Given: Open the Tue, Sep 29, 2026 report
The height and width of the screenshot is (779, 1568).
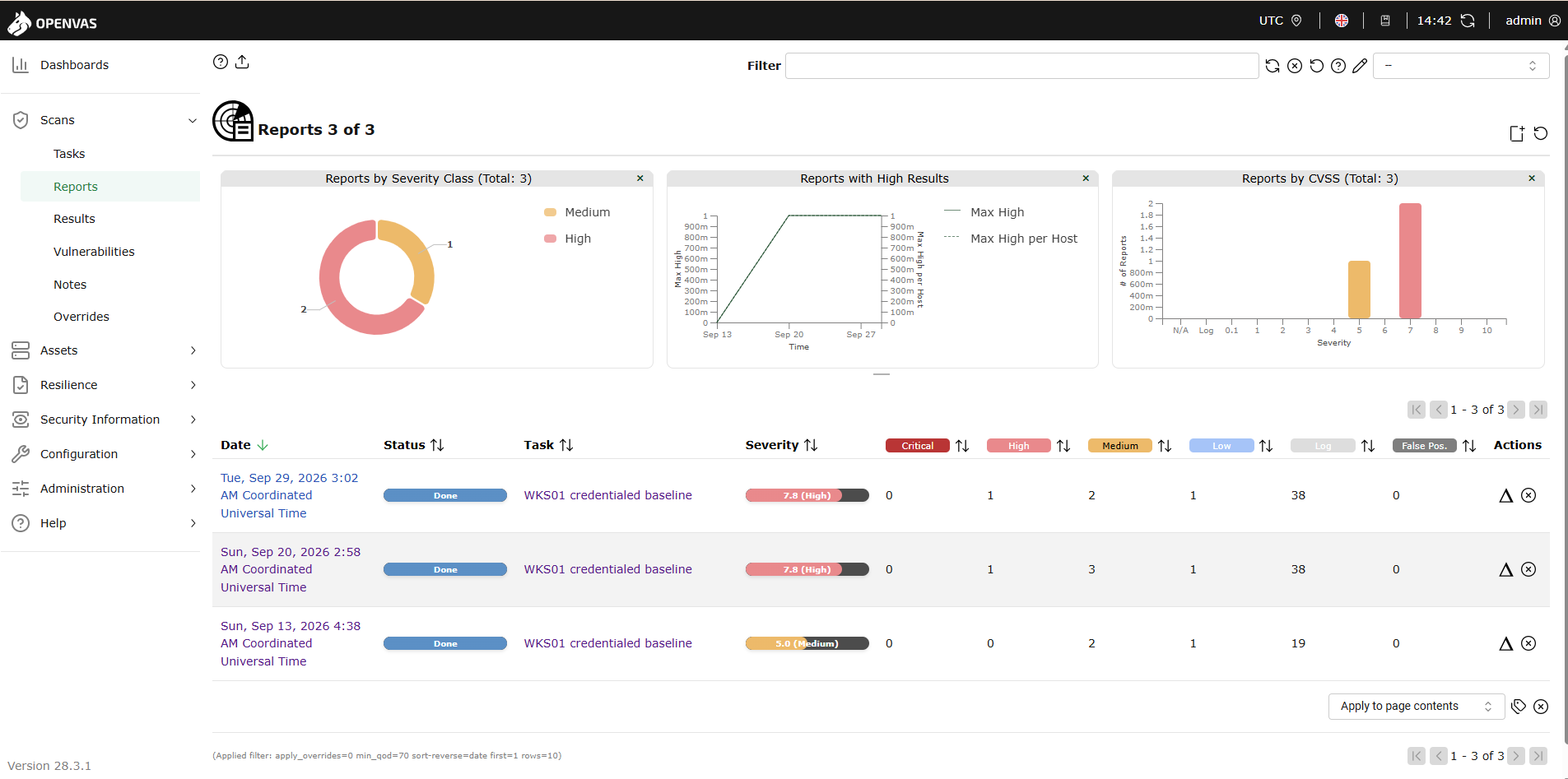Looking at the screenshot, I should pyautogui.click(x=290, y=495).
